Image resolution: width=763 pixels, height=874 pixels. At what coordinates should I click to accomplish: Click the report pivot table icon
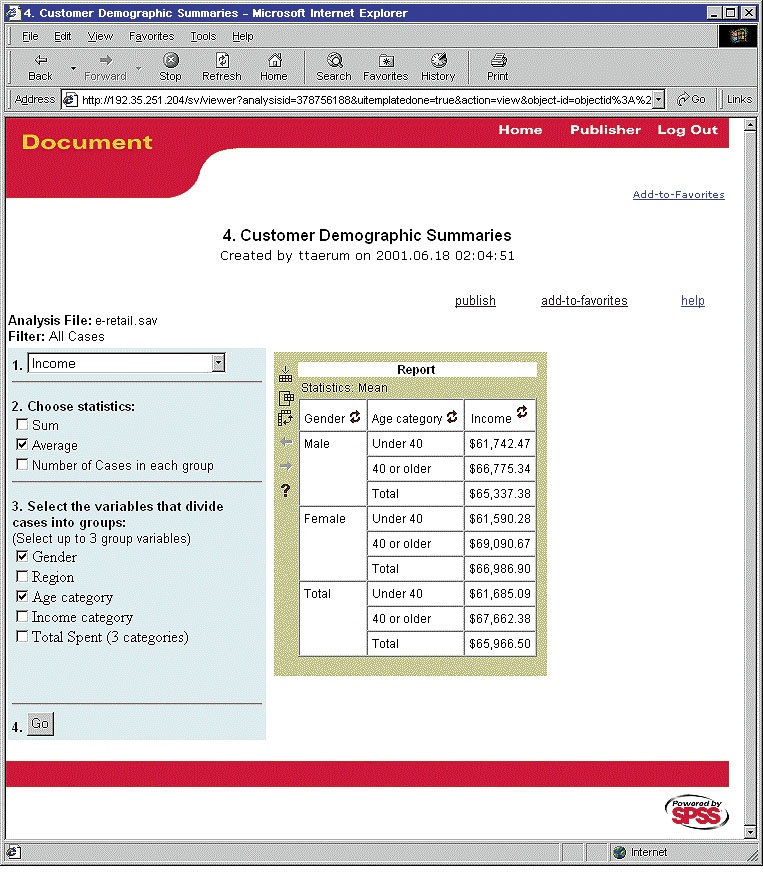[285, 418]
